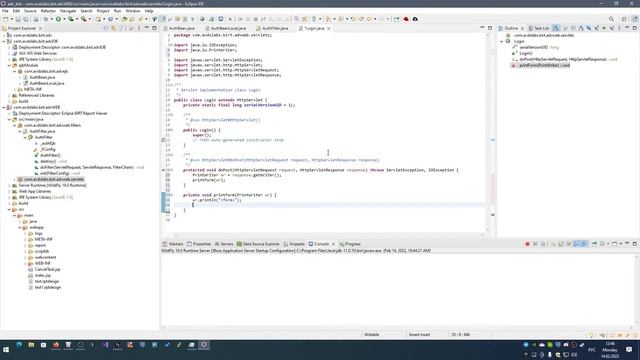Collapse the Login class in Outline
Screen dimensions: 640x360
(502, 41)
